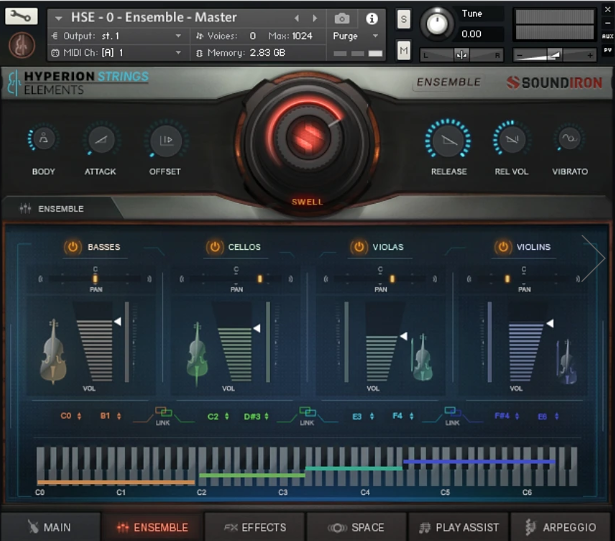The height and width of the screenshot is (541, 615).
Task: Click the BODY knob
Action: point(44,139)
